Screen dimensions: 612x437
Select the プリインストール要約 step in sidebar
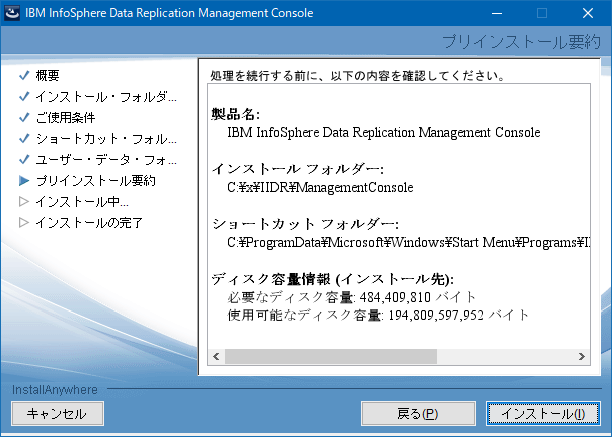pos(96,181)
